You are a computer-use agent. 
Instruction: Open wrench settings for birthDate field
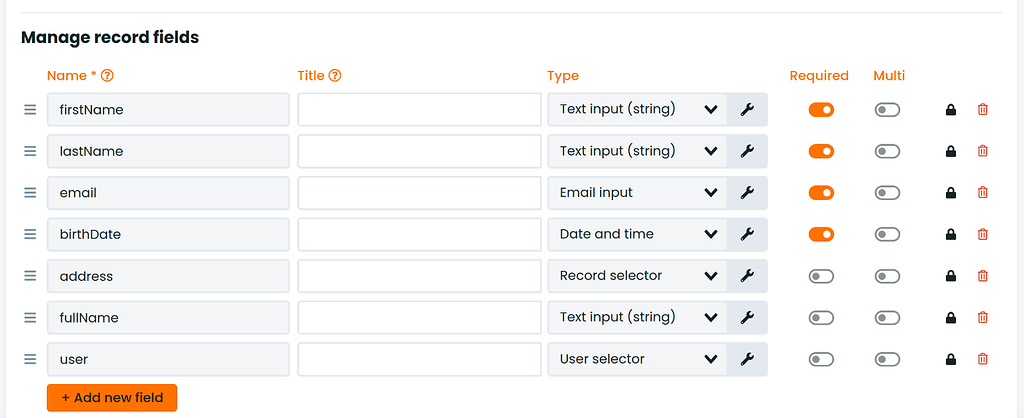(747, 234)
